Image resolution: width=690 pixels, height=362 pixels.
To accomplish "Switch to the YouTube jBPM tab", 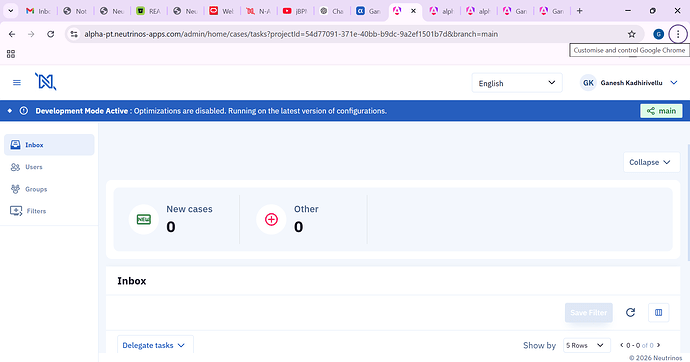I will 295,11.
